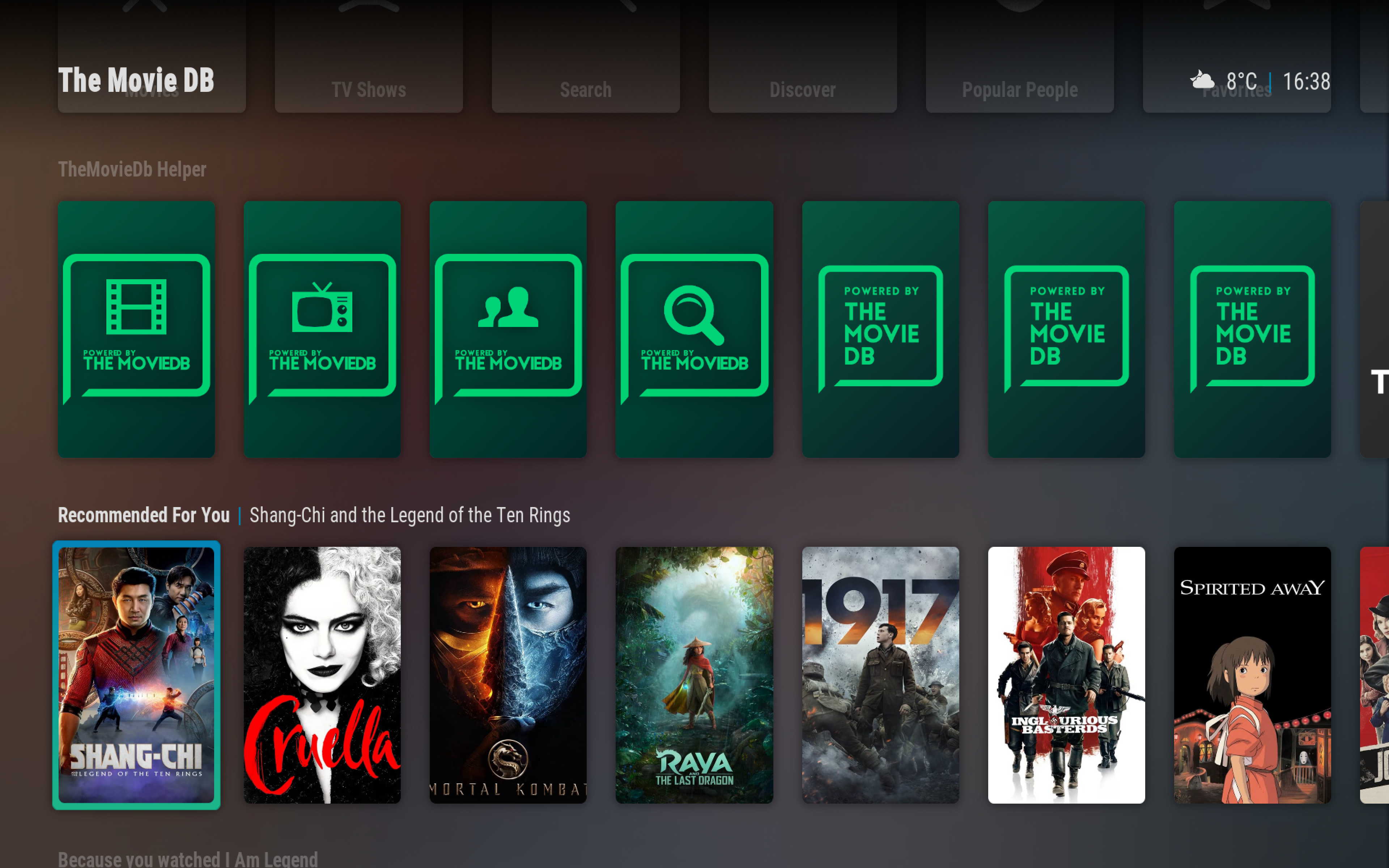Click The Movie DB page title
Image resolution: width=1389 pixels, height=868 pixels.
point(136,80)
